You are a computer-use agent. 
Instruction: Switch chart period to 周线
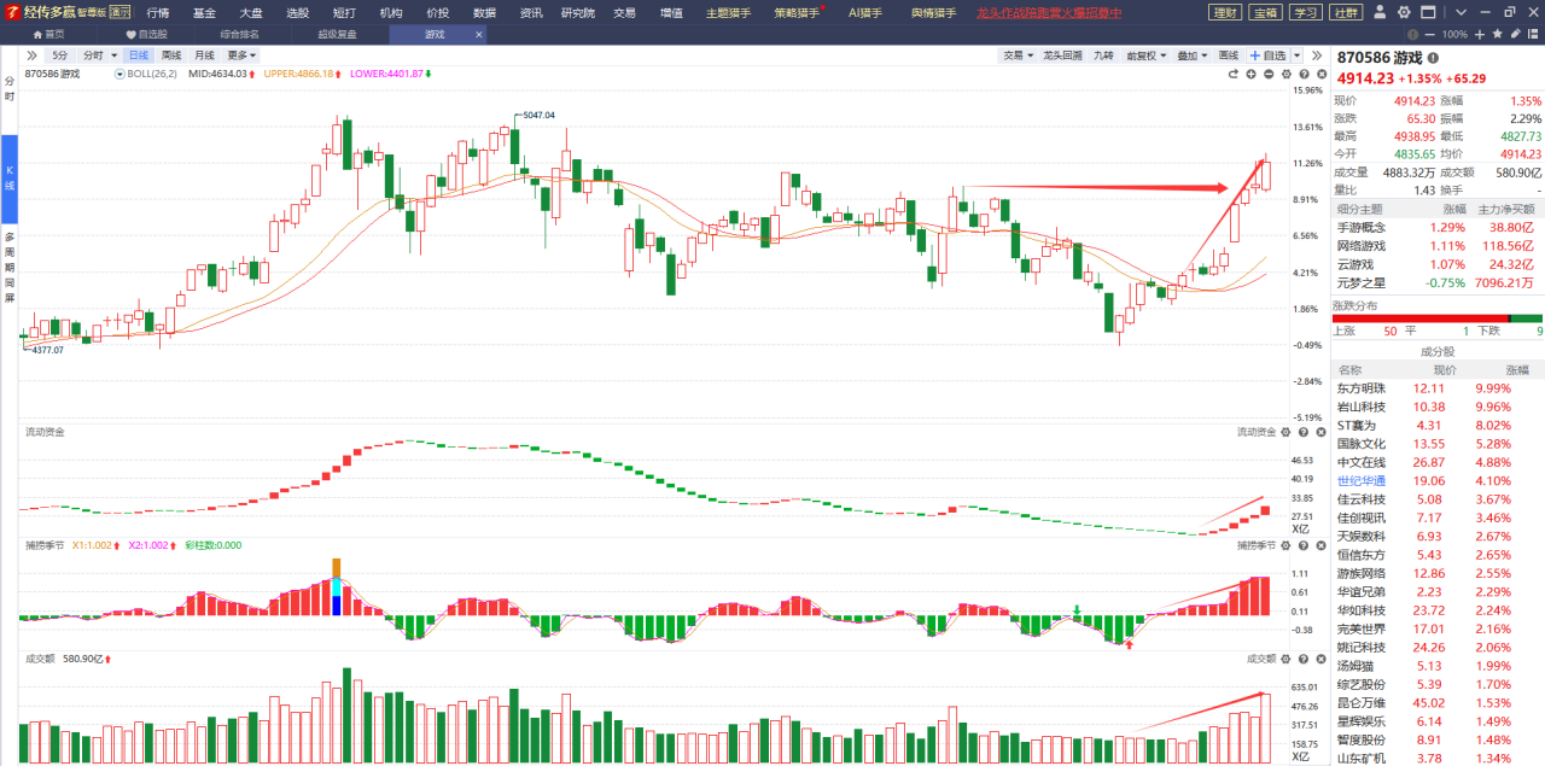[172, 56]
